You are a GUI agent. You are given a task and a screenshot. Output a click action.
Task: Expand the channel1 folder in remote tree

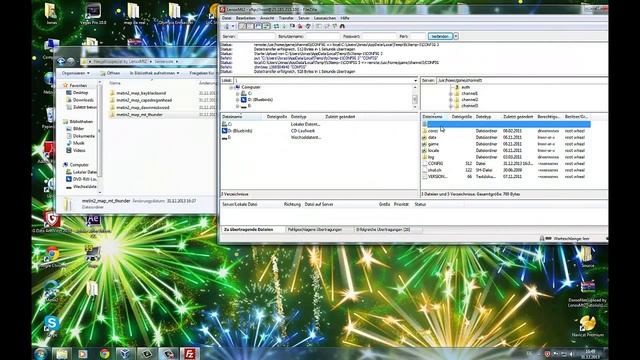coord(451,93)
